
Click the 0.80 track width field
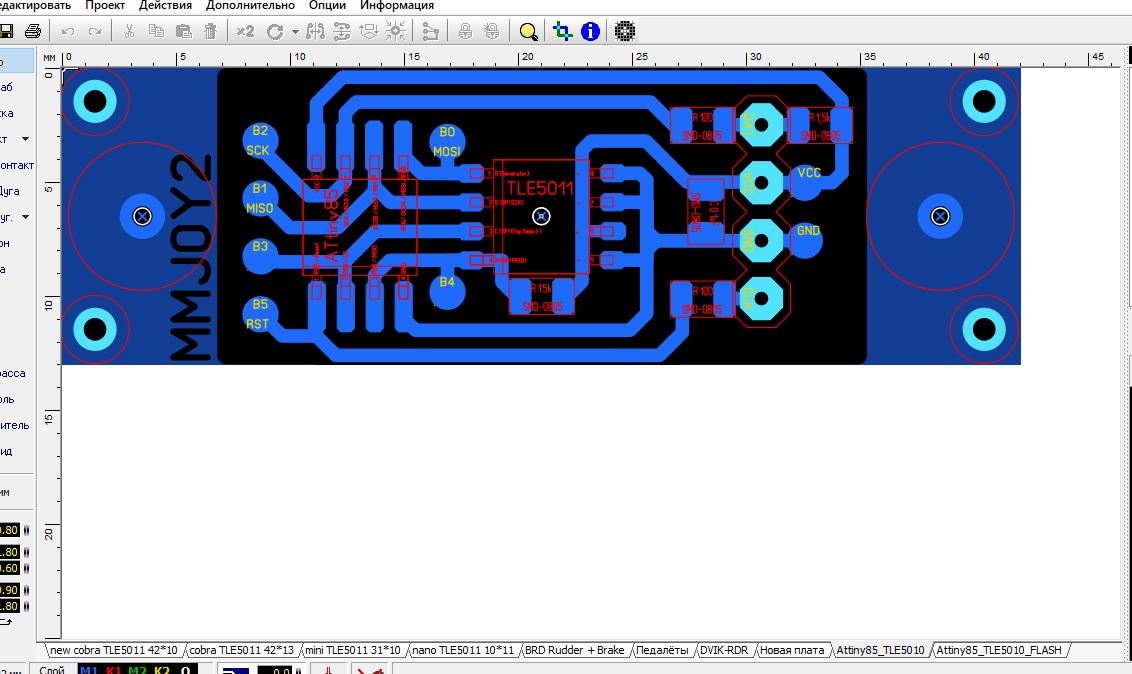[x=9, y=530]
